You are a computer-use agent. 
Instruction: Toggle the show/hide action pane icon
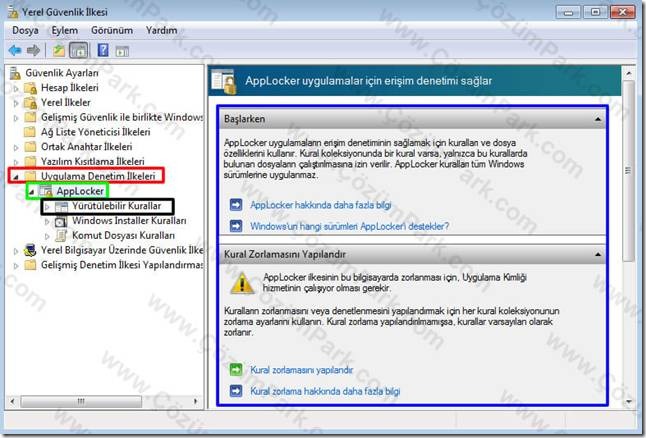122,51
